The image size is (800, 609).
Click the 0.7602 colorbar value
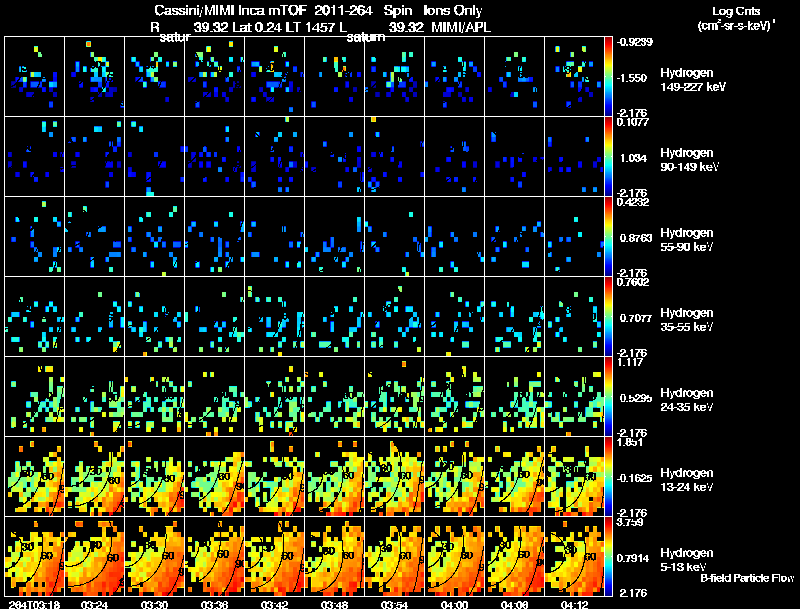[633, 282]
